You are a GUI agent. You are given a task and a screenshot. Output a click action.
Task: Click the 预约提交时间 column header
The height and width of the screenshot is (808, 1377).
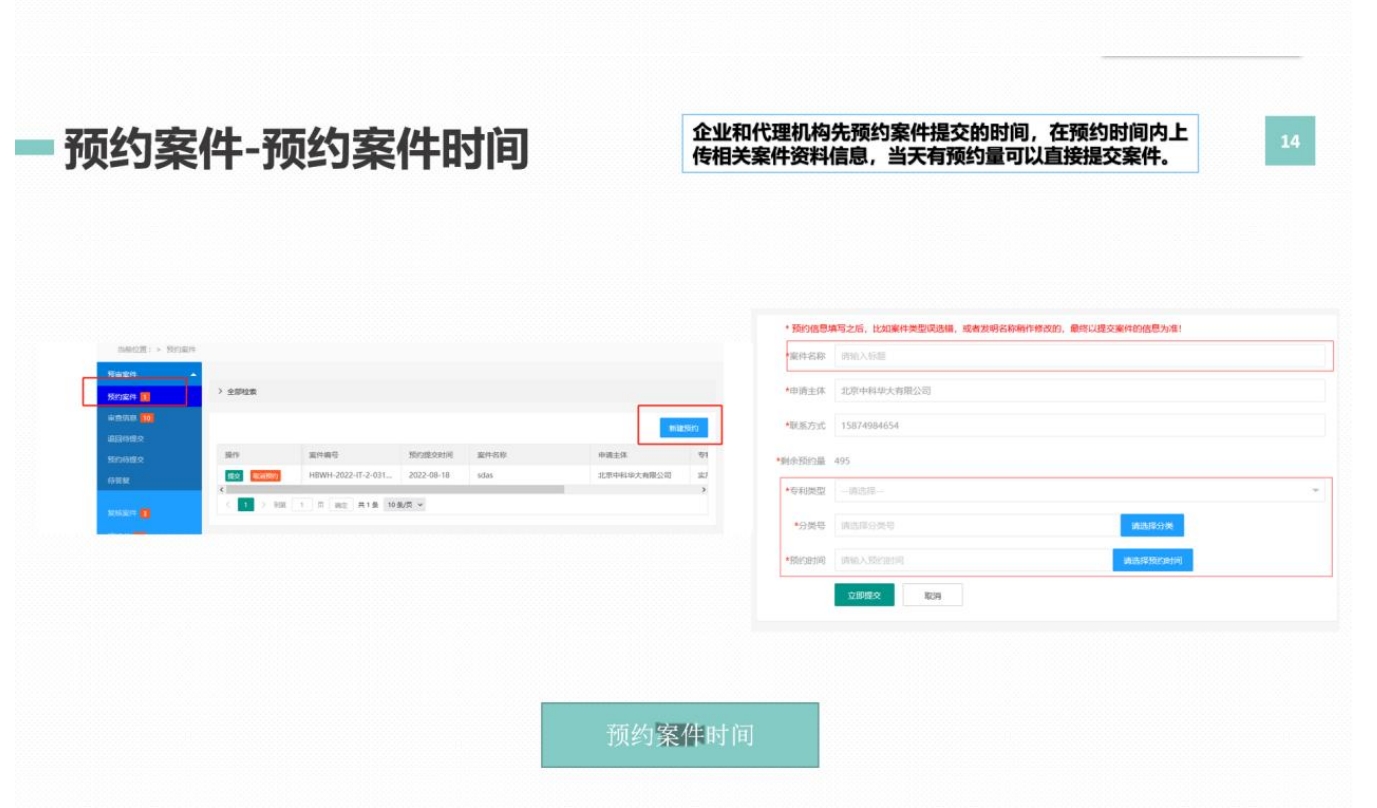point(436,455)
